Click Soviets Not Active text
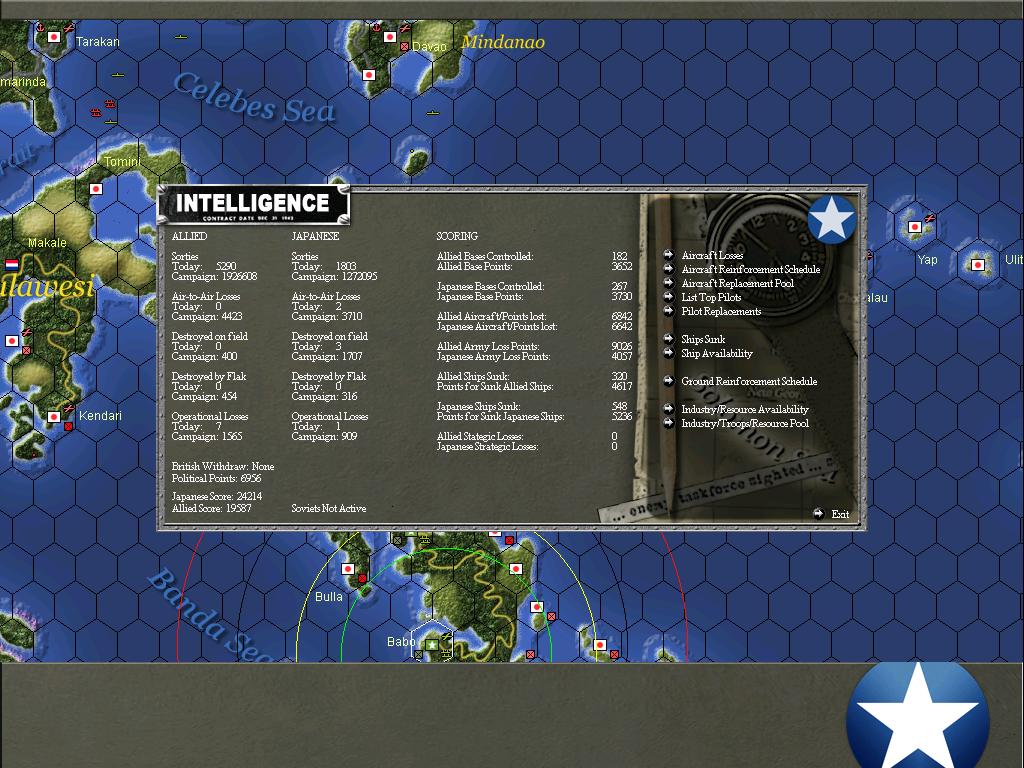 click(328, 508)
